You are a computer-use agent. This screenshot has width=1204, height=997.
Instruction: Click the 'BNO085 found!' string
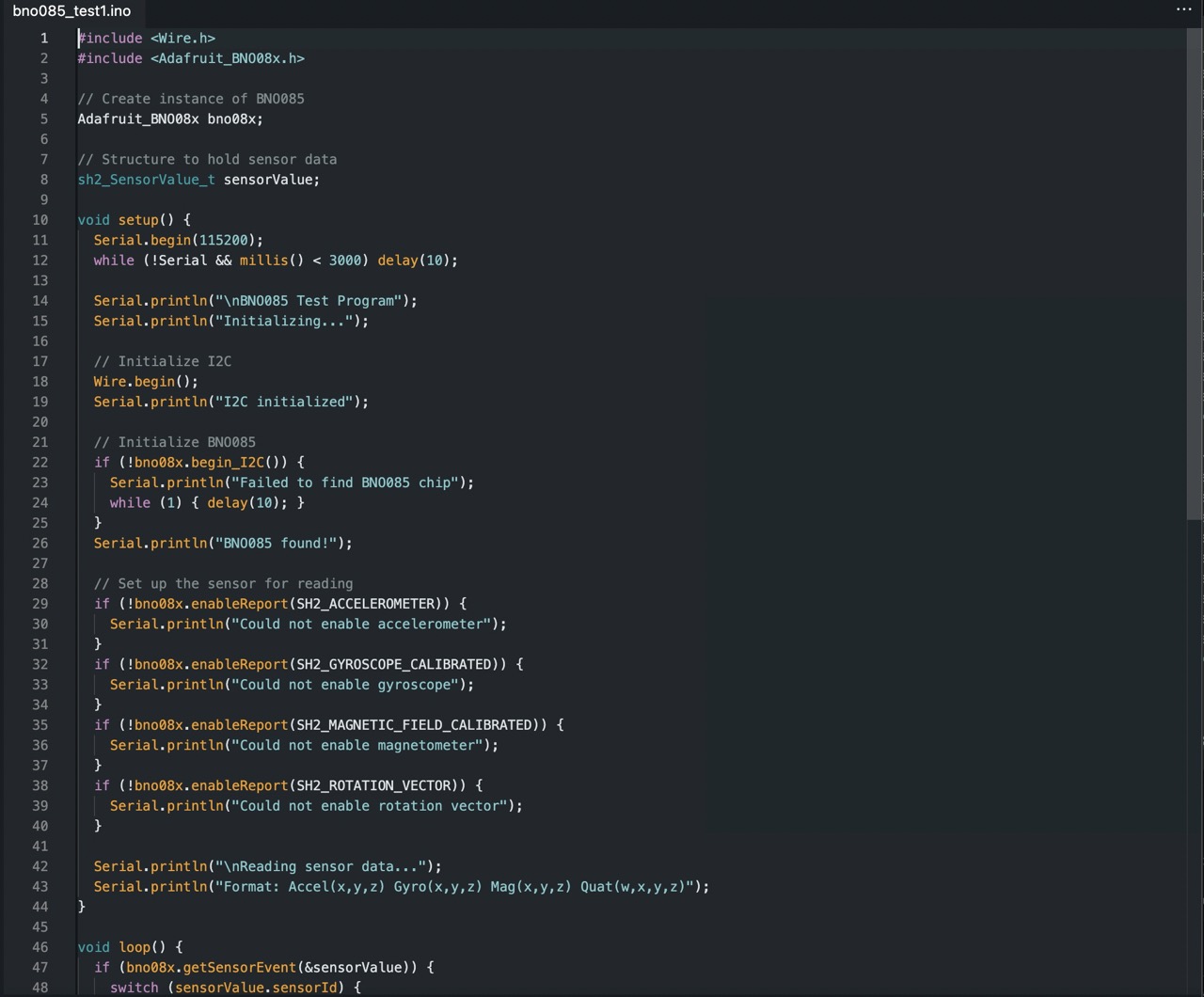point(277,544)
